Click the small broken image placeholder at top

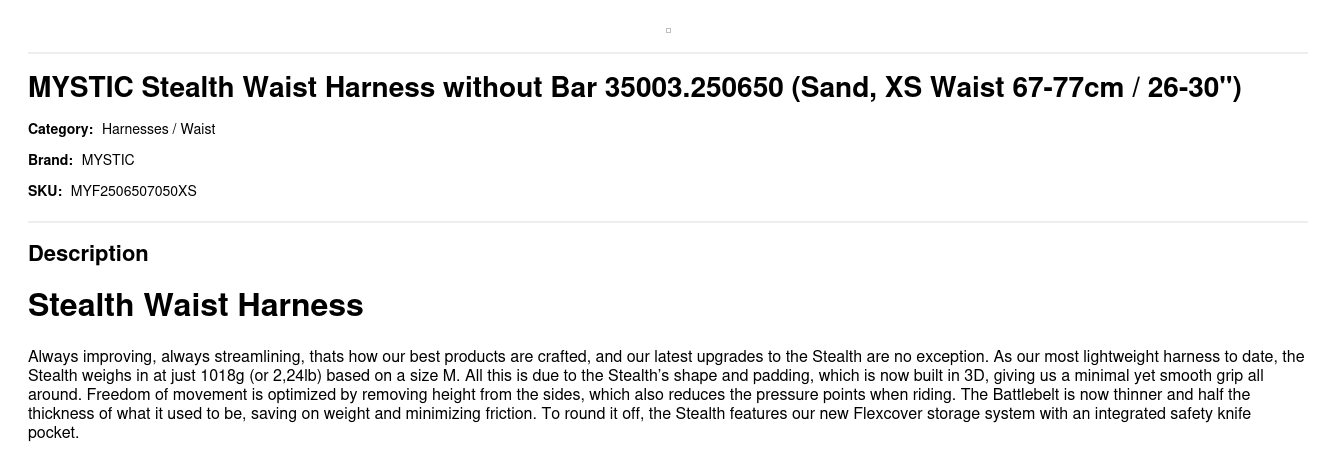click(x=668, y=30)
